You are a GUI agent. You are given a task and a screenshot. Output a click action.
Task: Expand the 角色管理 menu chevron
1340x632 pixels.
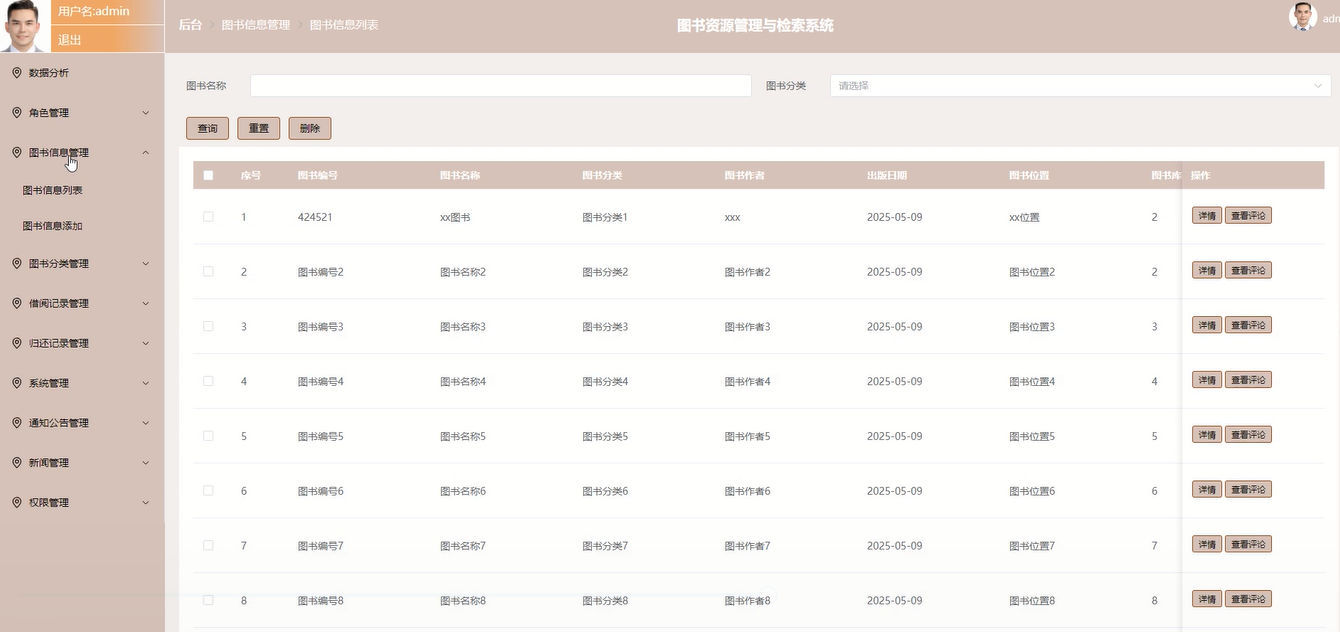point(146,113)
